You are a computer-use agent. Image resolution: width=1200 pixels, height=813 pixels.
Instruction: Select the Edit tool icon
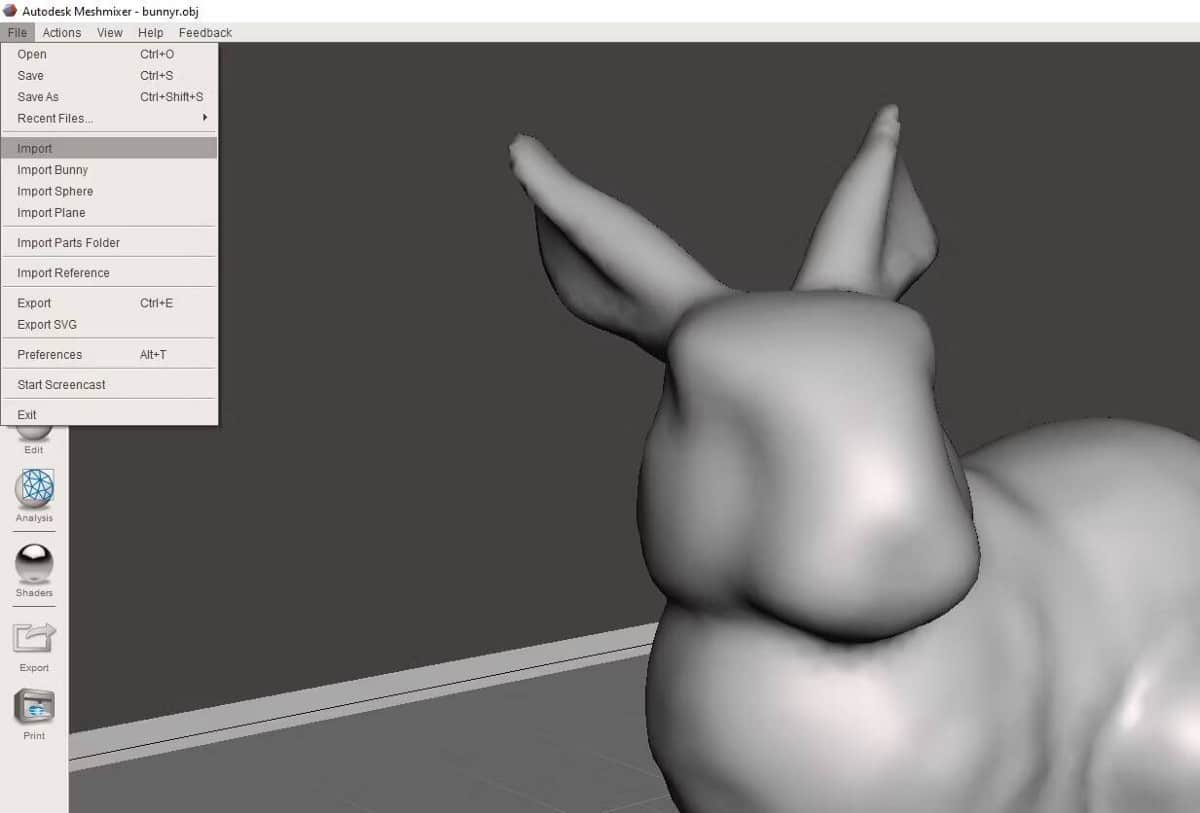pos(34,433)
